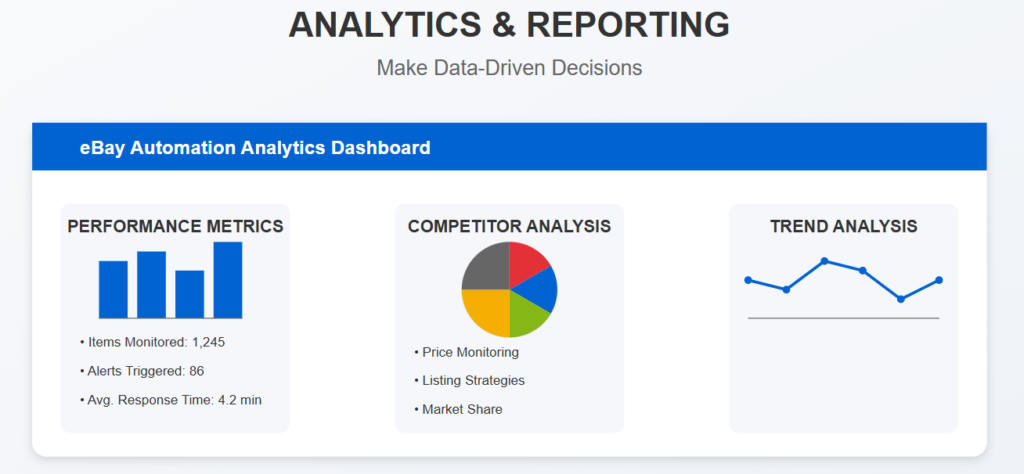Click the tallest bar in the bar chart
Image resolution: width=1024 pixels, height=474 pixels.
click(227, 280)
